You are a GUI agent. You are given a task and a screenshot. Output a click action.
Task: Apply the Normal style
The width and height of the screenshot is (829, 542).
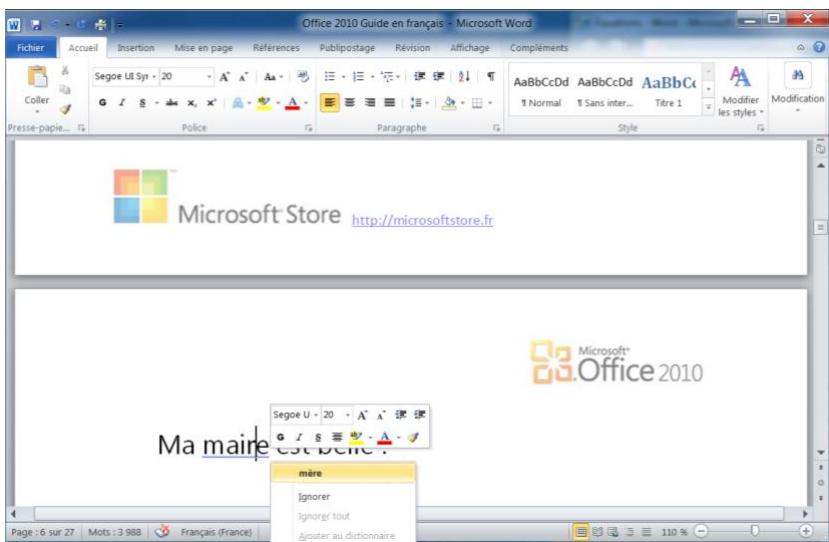pyautogui.click(x=541, y=91)
